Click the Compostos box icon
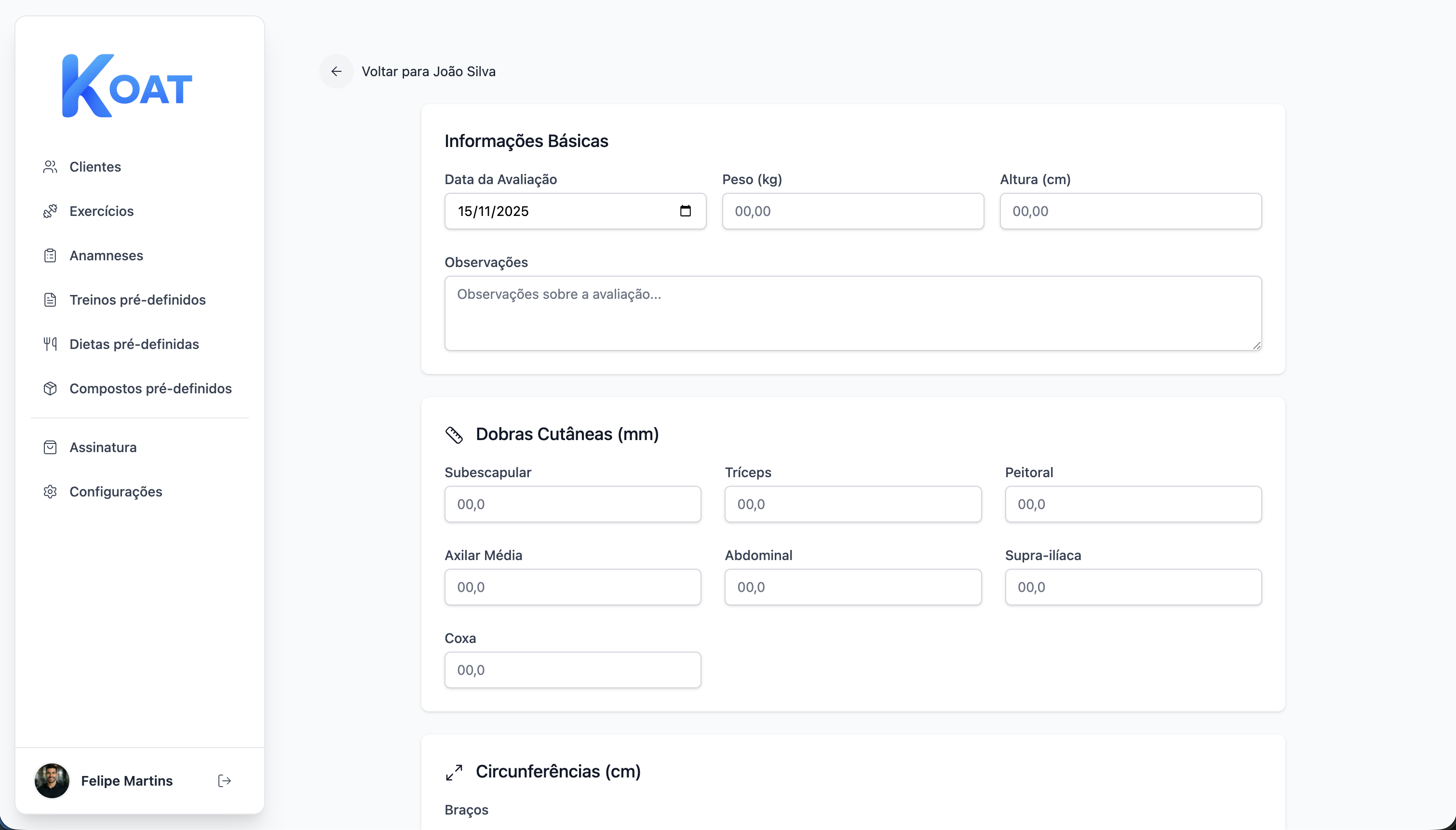The image size is (1456, 830). [x=50, y=388]
